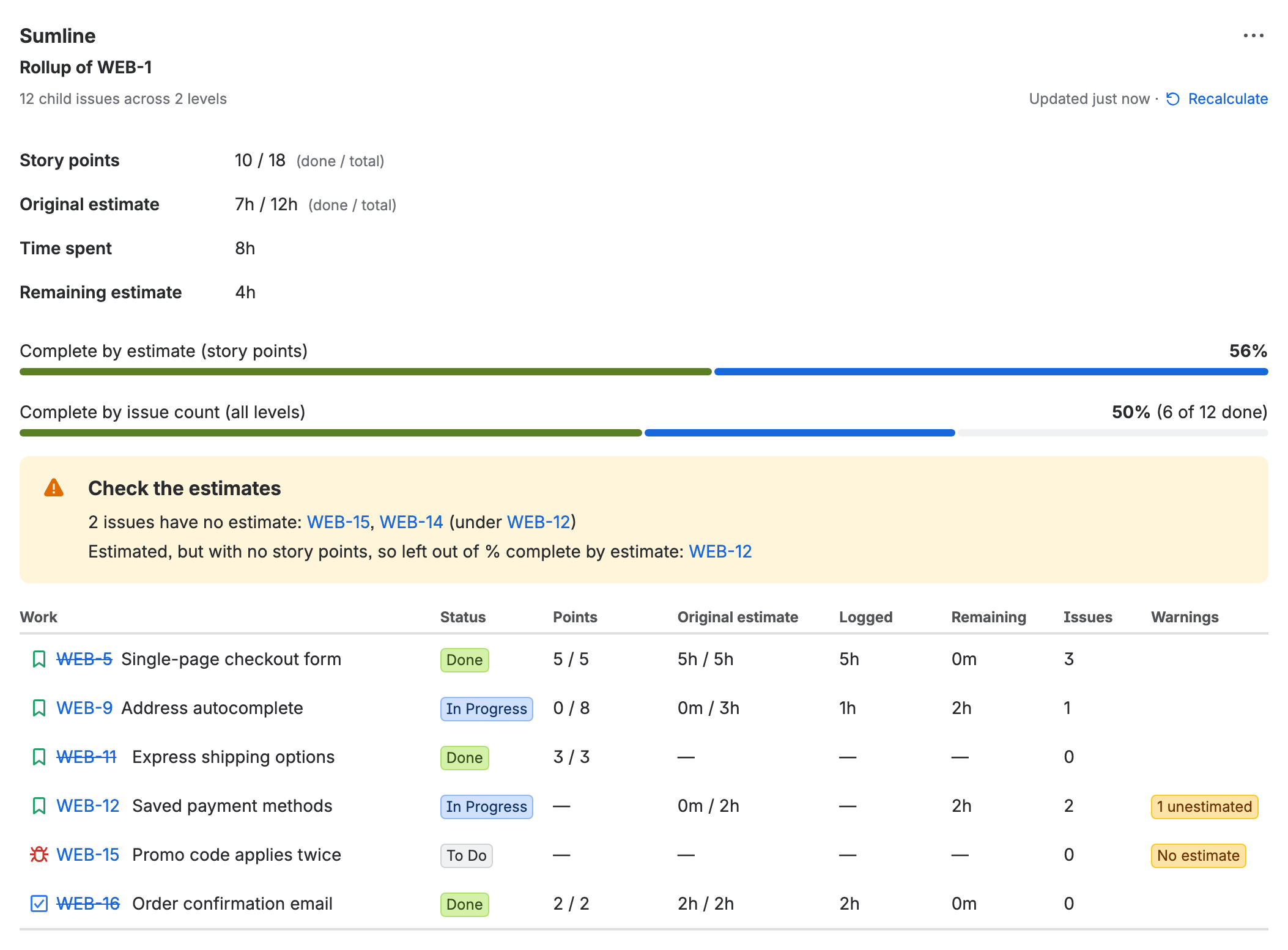Click In Progress status for Address autocomplete
This screenshot has width=1288, height=950.
[x=487, y=709]
